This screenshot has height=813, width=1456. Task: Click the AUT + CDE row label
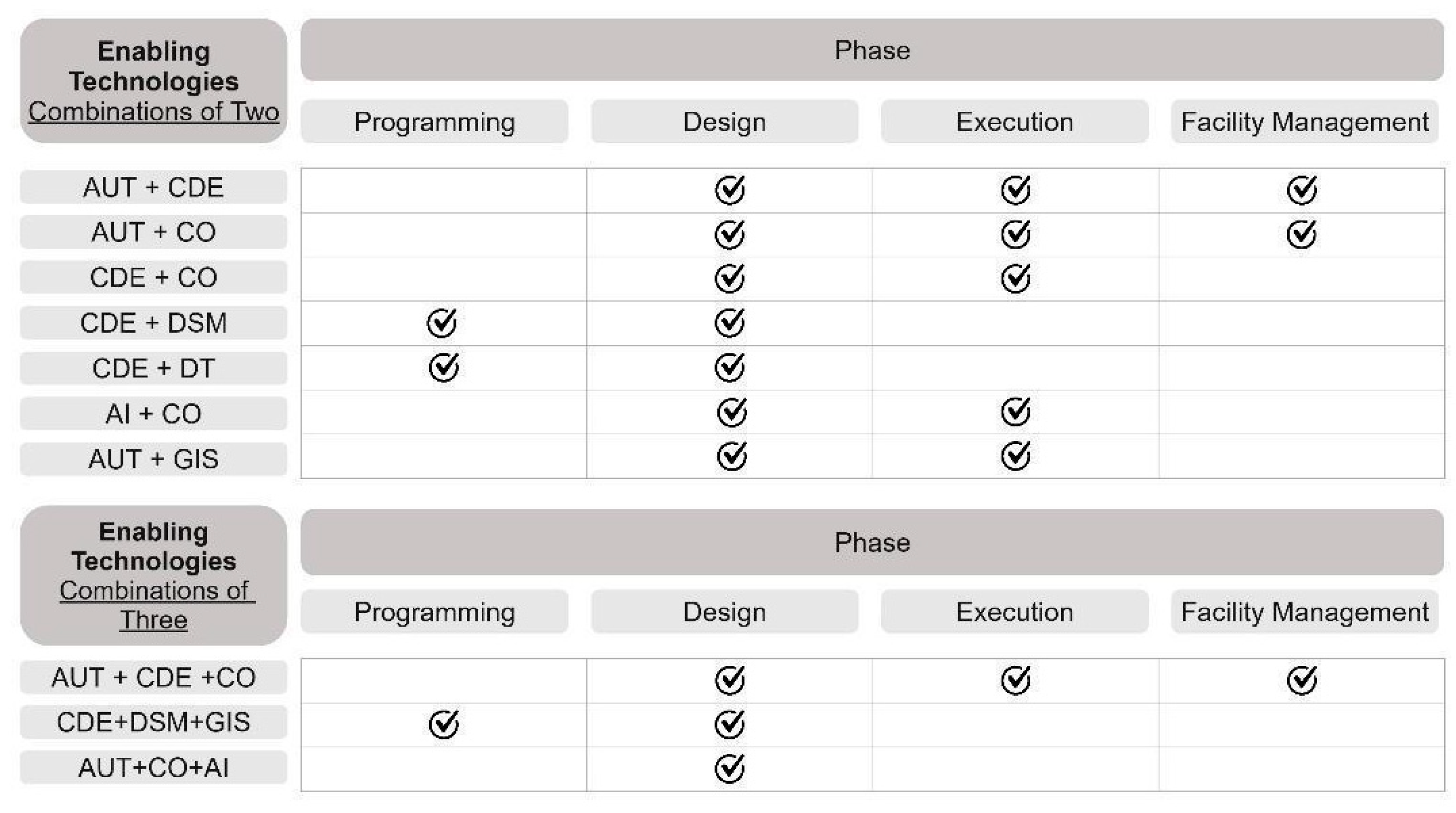pyautogui.click(x=153, y=187)
